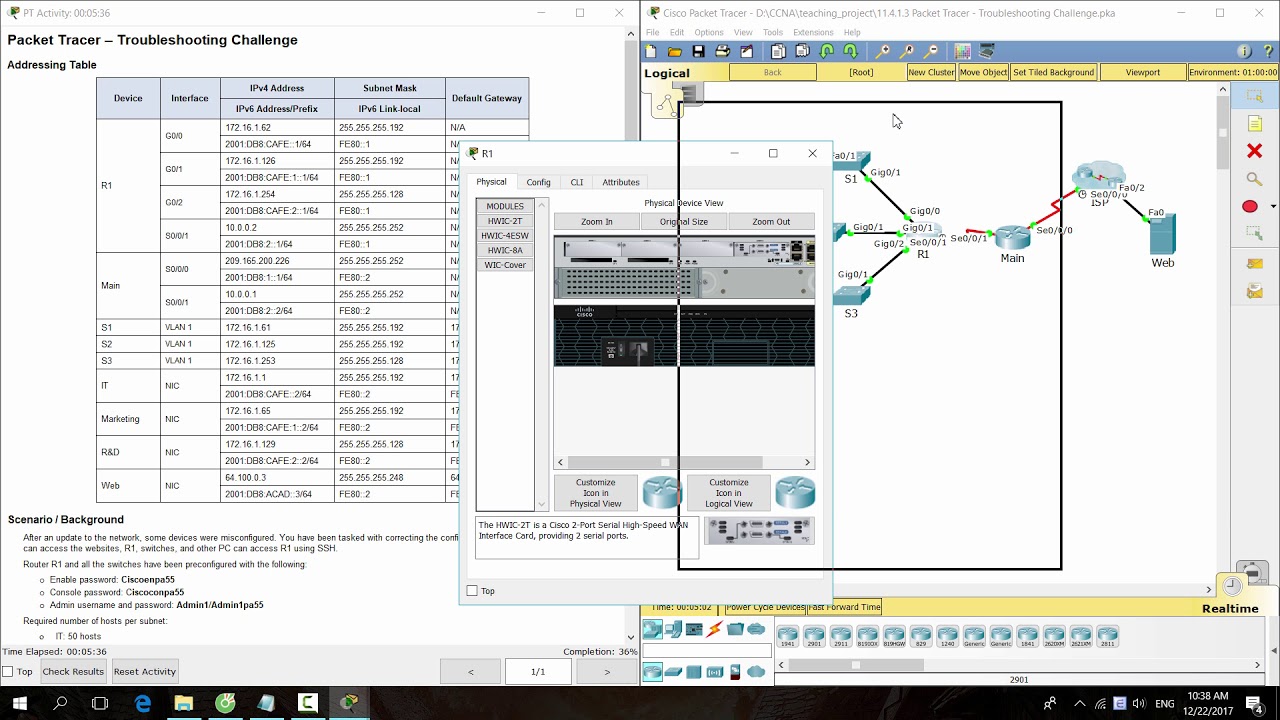This screenshot has width=1280, height=720.
Task: Open the Extensions menu
Action: [x=813, y=32]
